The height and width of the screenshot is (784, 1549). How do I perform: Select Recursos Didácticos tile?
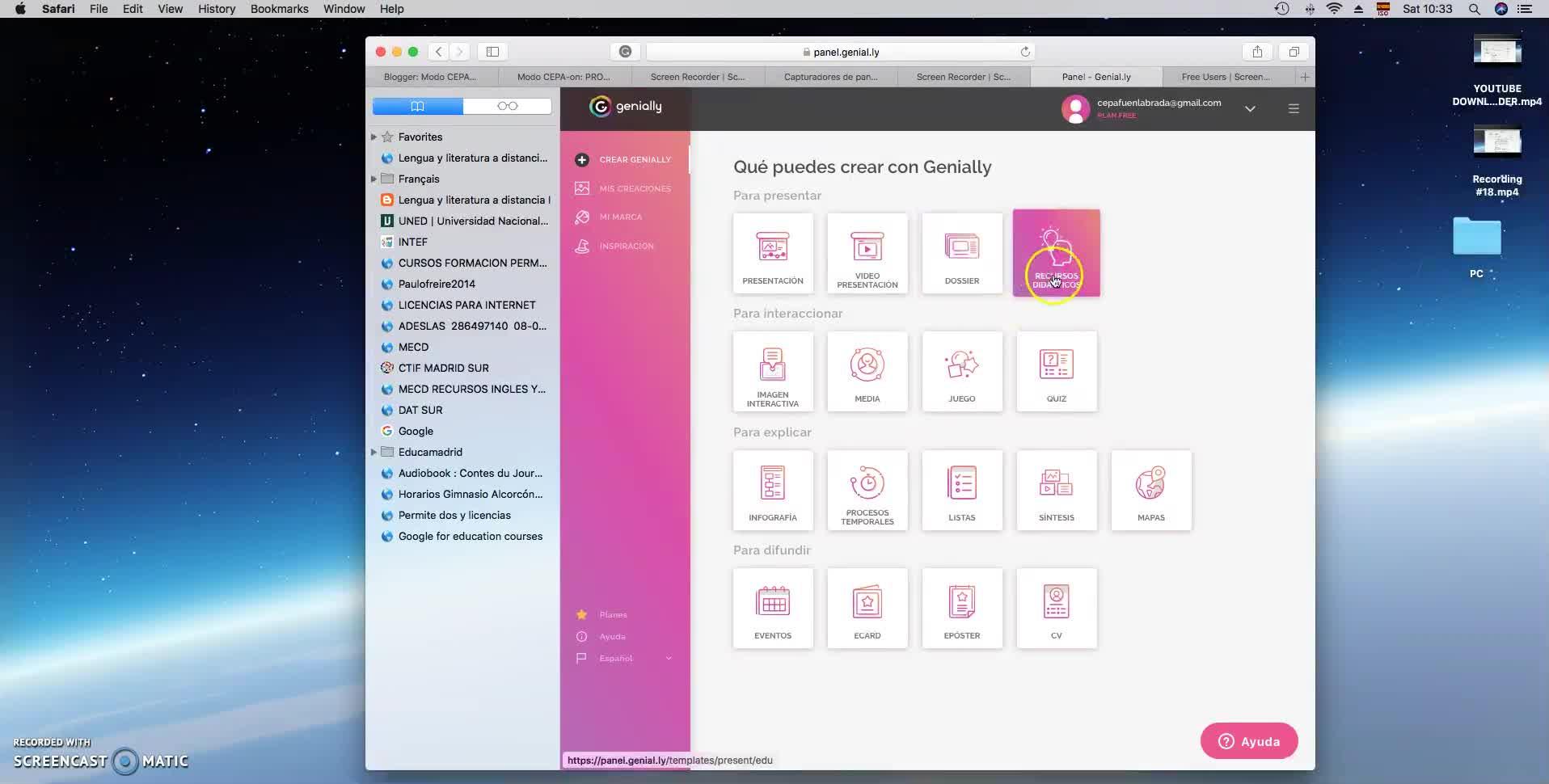[1057, 253]
